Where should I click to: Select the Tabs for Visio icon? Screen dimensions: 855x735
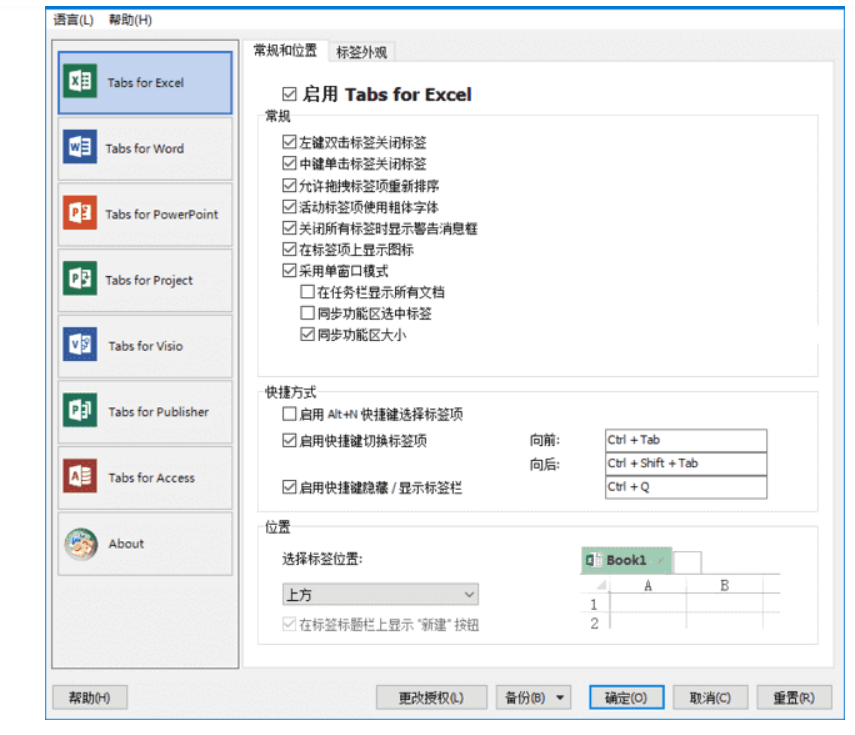(80, 345)
